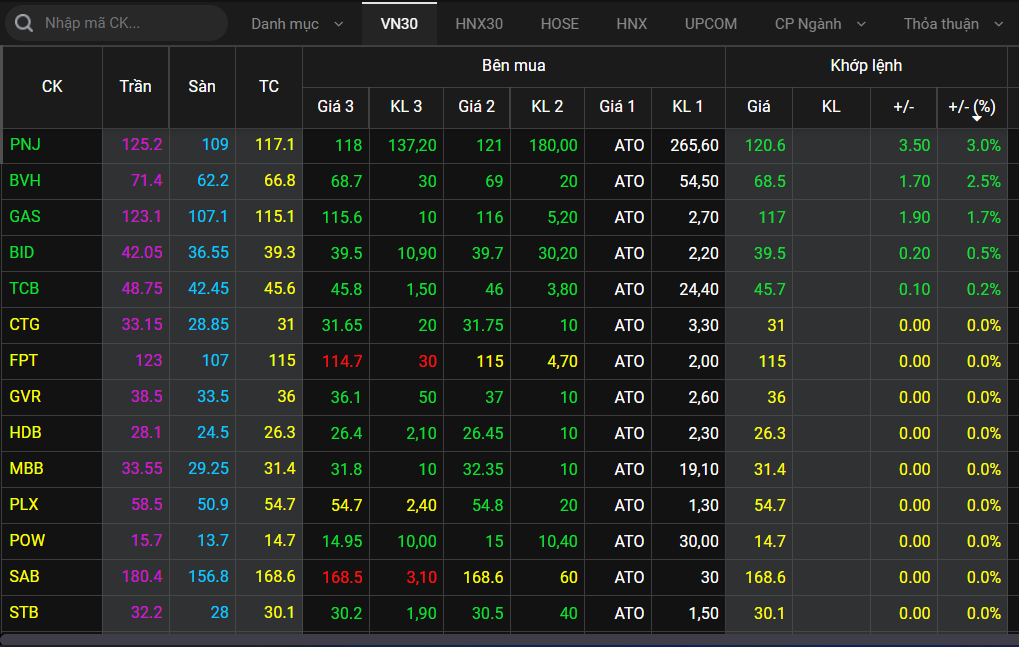Screen dimensions: 1019x647
Task: Select the HOSE tab
Action: (559, 23)
